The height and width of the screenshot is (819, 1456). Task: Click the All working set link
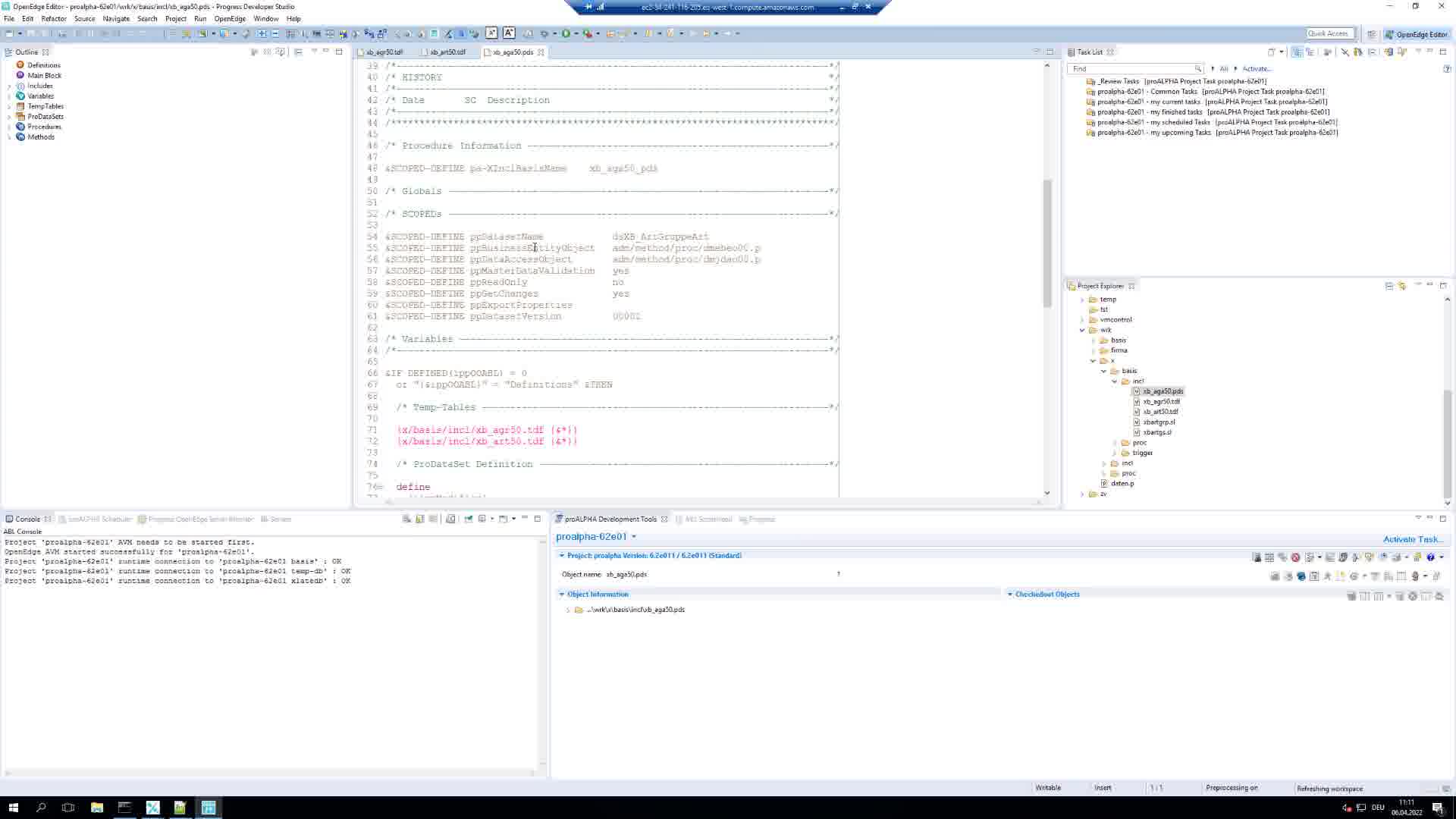click(1223, 69)
